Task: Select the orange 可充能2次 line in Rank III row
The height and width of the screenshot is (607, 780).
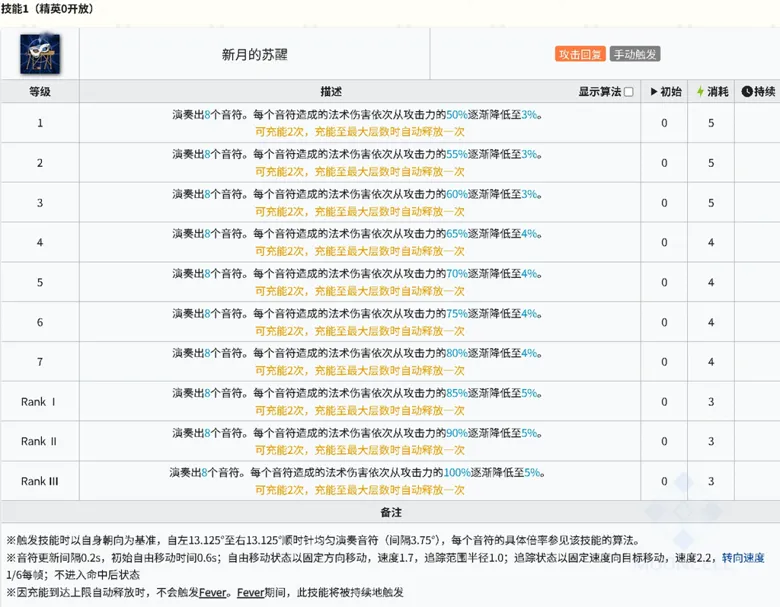Action: point(360,490)
